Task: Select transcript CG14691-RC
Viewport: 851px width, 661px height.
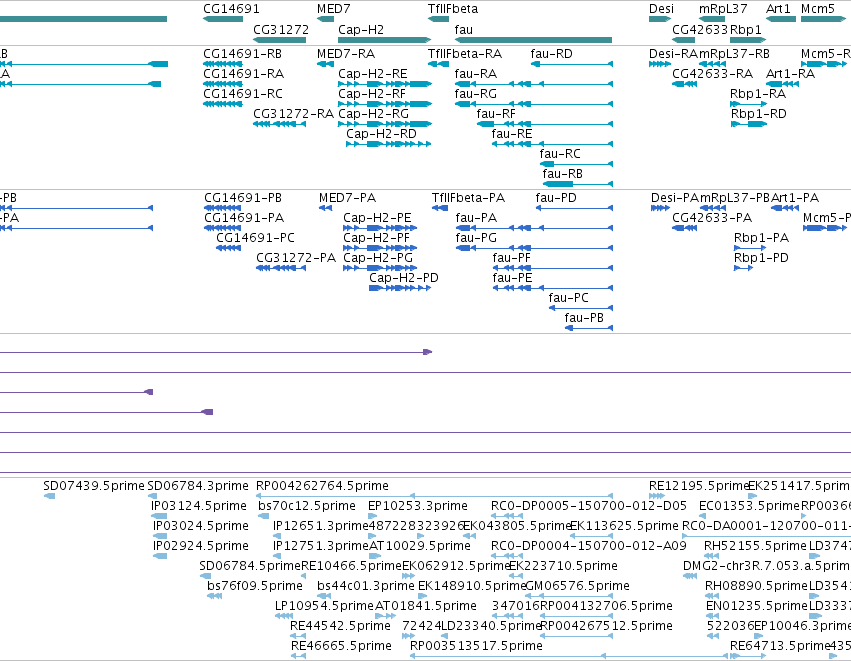Action: (x=243, y=93)
